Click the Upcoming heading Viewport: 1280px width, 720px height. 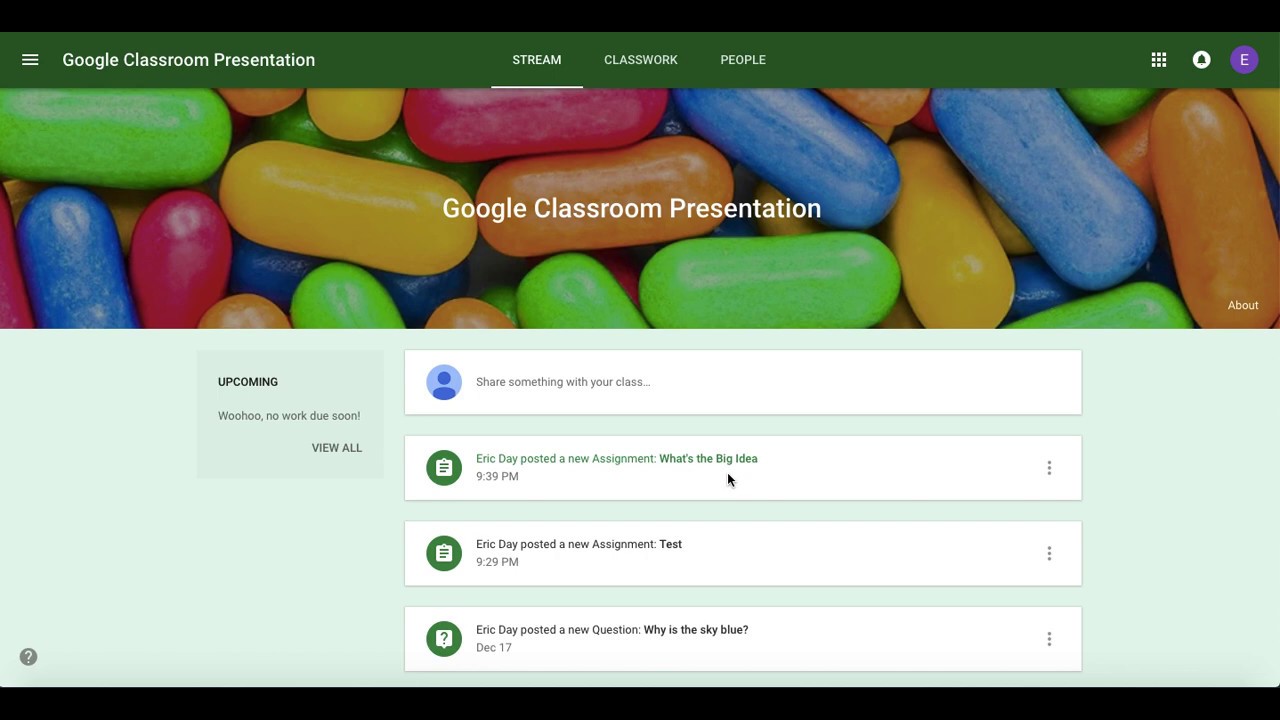(248, 382)
